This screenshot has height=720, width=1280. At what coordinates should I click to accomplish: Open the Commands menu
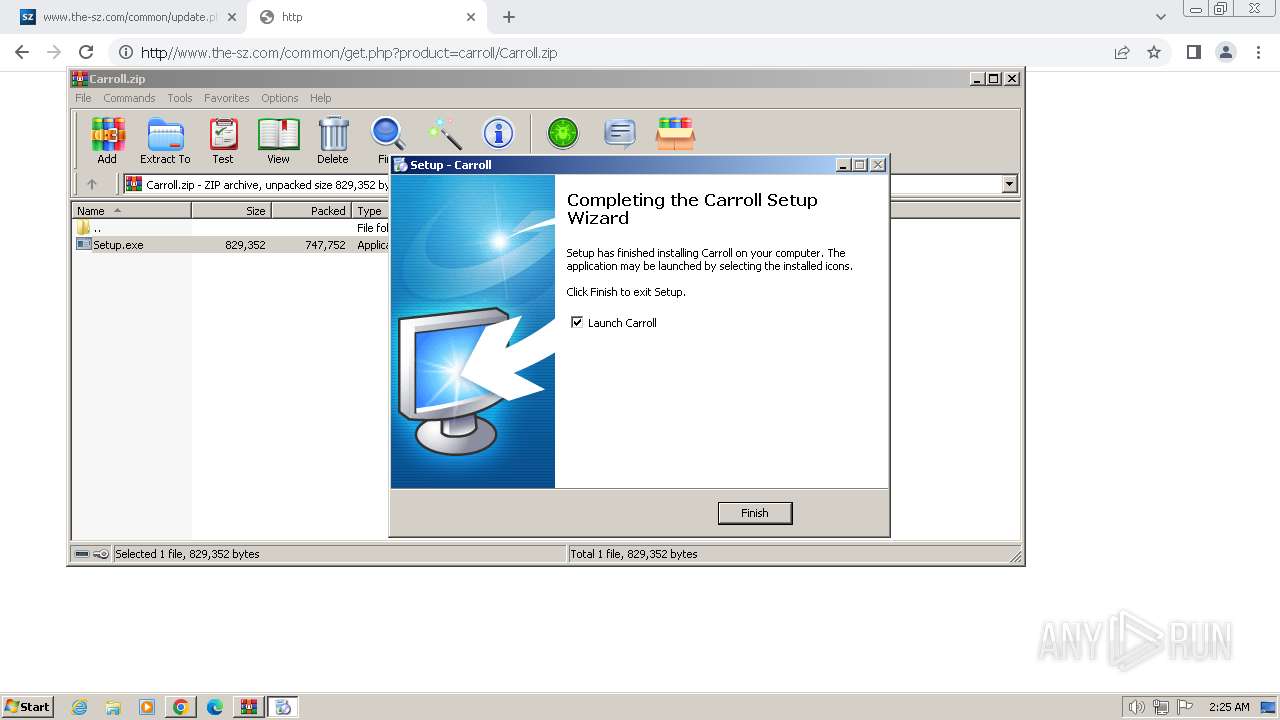point(129,98)
